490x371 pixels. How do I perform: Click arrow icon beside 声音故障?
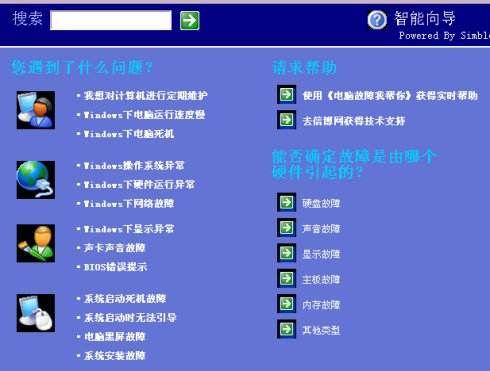[x=286, y=228]
